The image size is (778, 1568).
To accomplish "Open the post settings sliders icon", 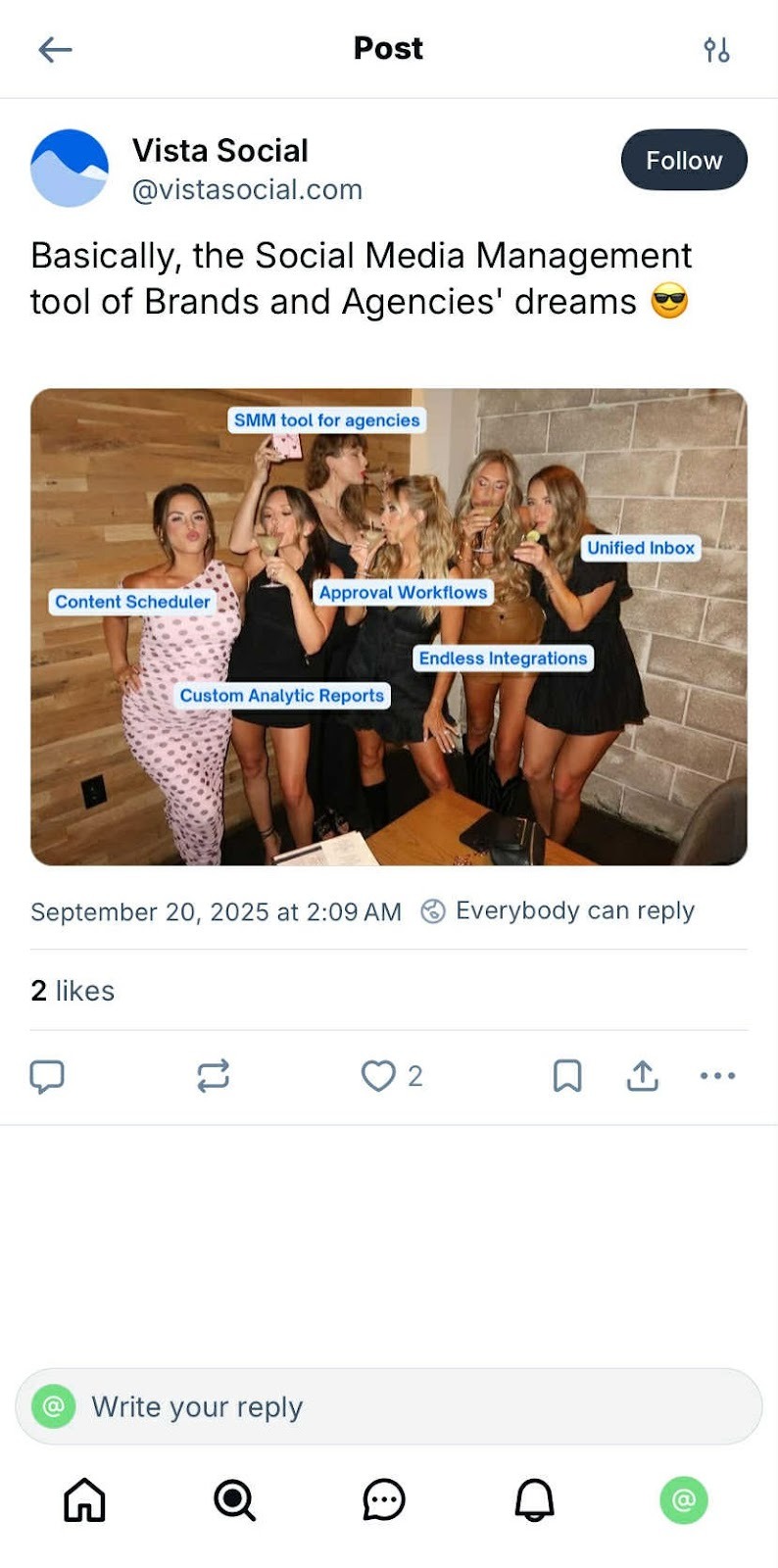I will pyautogui.click(x=718, y=49).
